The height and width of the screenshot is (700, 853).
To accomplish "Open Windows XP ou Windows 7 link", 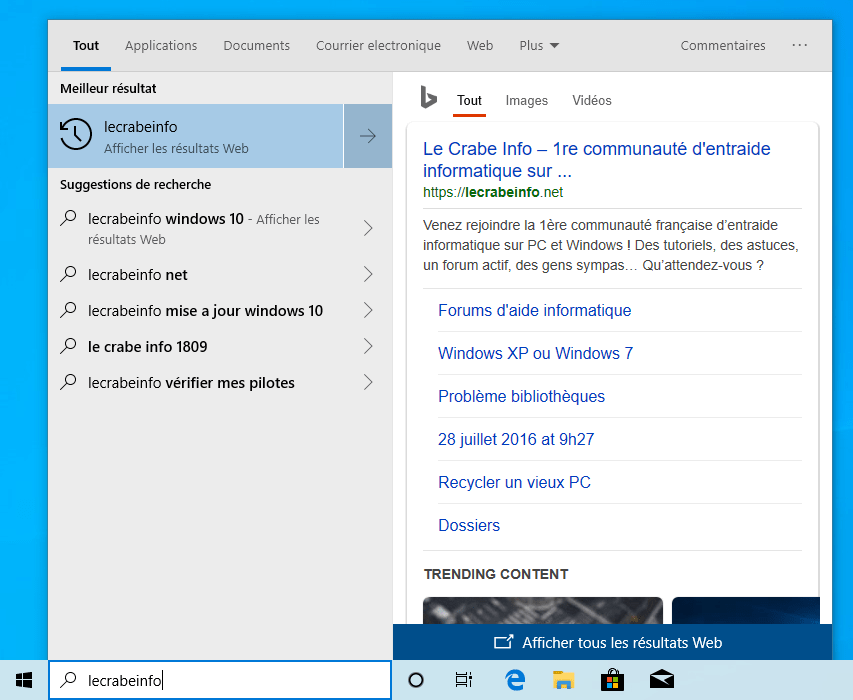I will point(535,353).
